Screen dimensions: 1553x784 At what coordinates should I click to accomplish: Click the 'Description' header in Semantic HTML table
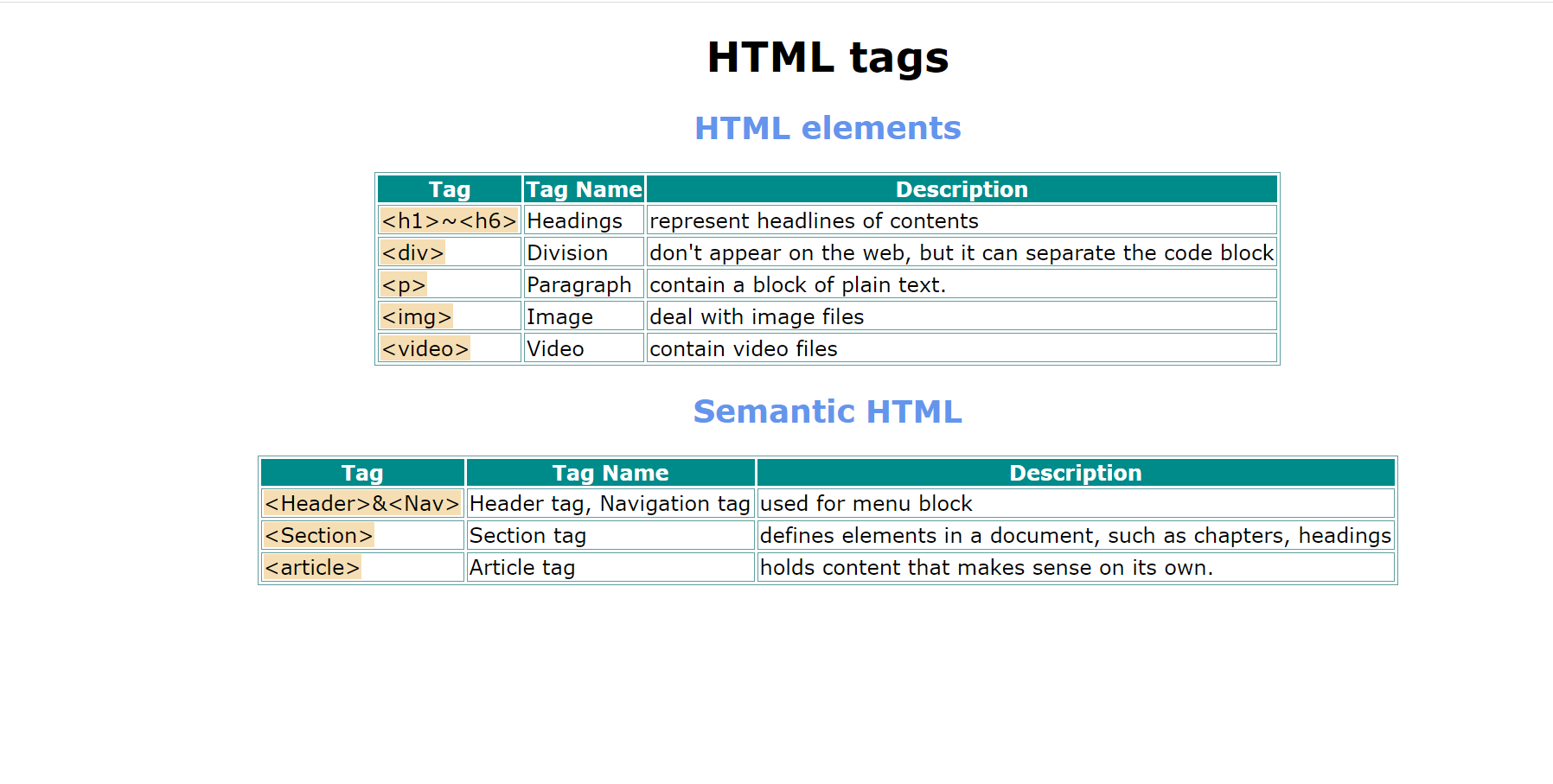(1076, 473)
